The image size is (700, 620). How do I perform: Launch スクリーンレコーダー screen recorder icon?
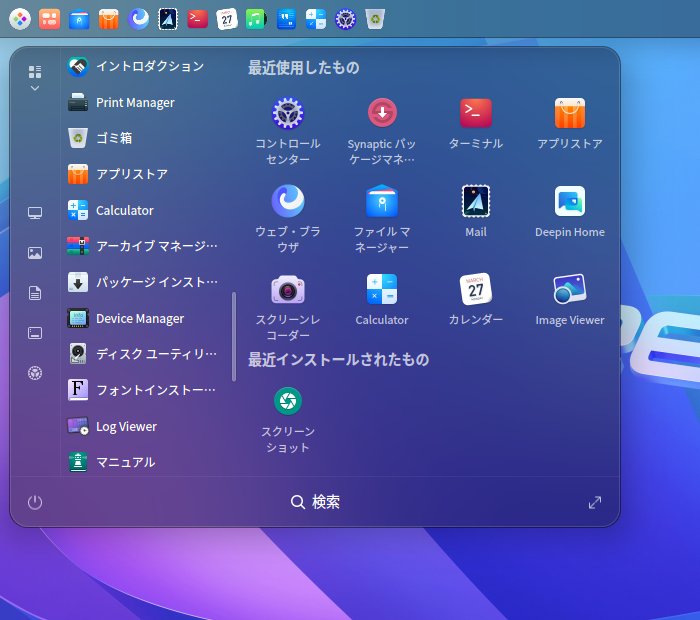(288, 290)
